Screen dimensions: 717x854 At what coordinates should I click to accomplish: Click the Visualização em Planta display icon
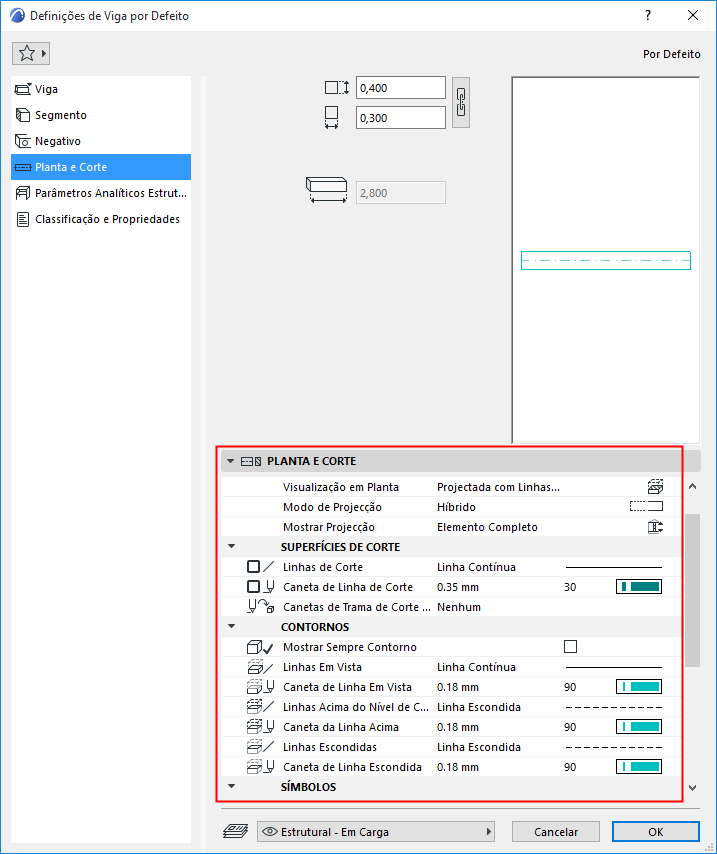[x=655, y=486]
